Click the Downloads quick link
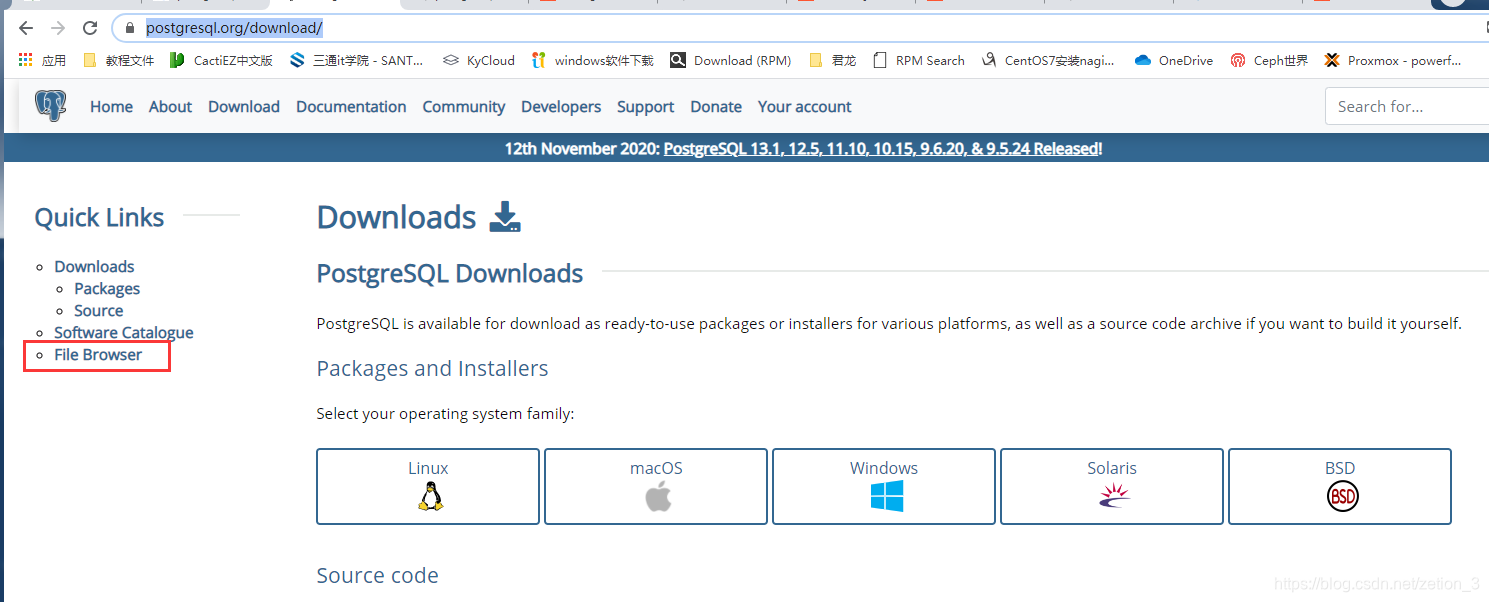1489x602 pixels. [x=94, y=267]
